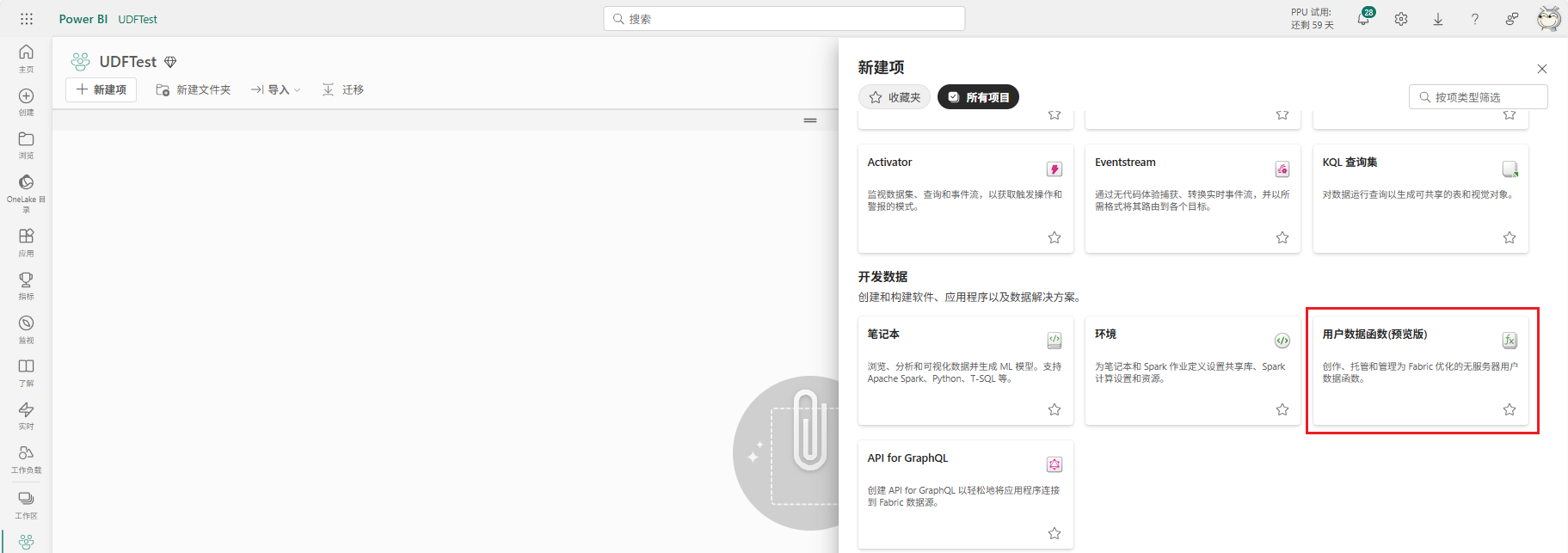Open the app launcher grid icon

[27, 19]
